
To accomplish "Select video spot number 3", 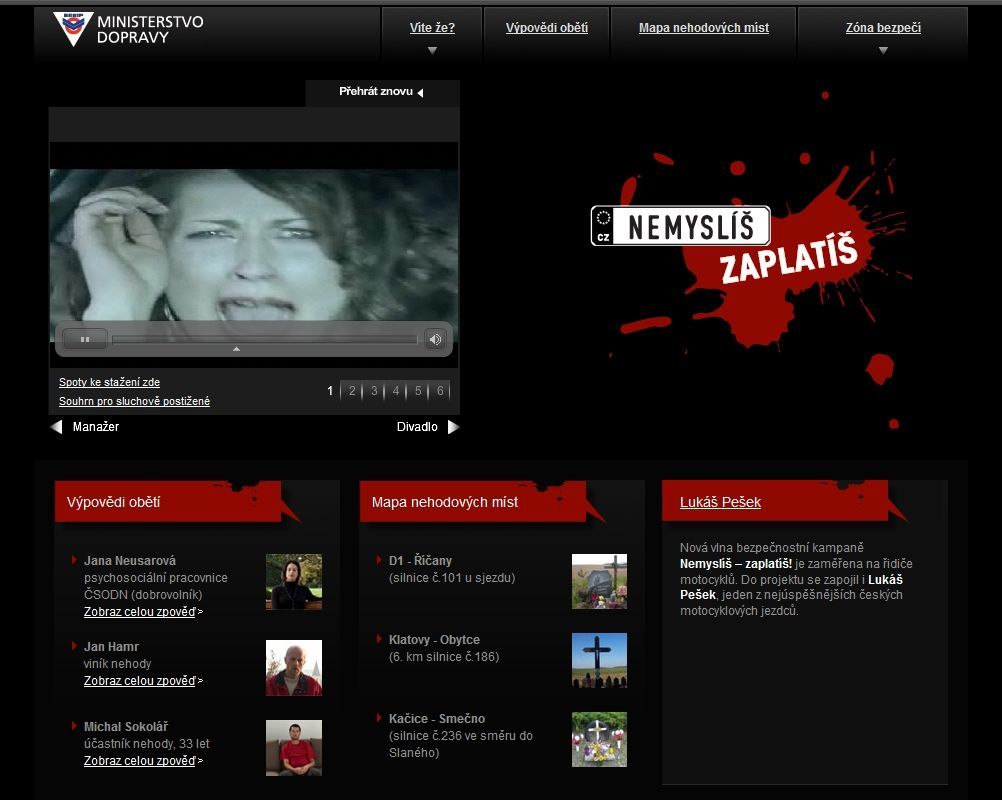I will (x=374, y=390).
